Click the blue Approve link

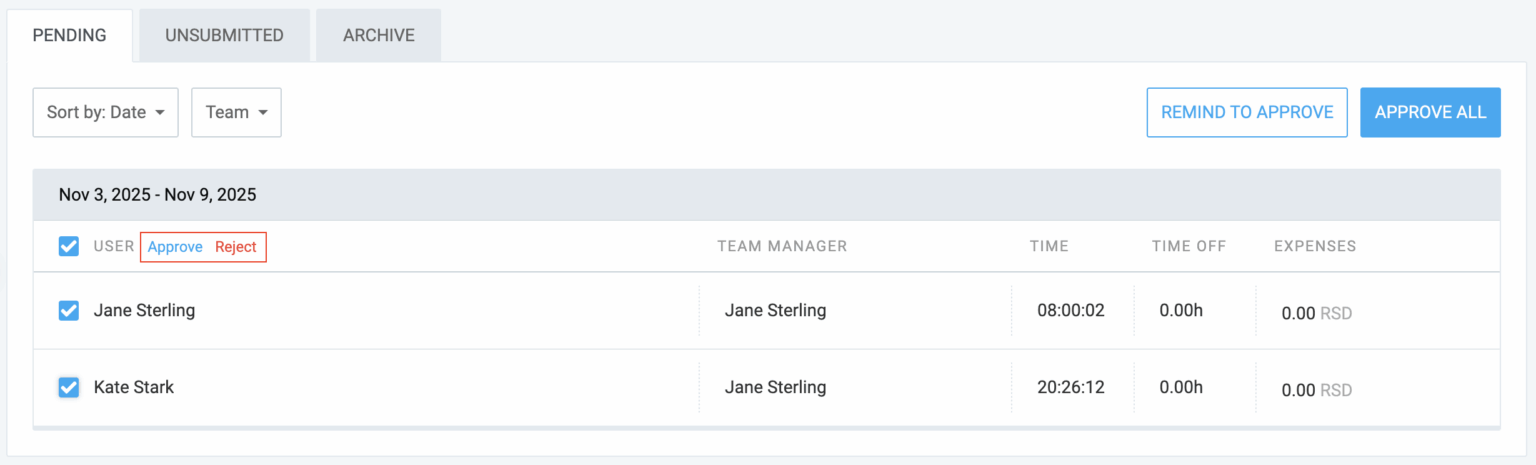(x=175, y=247)
